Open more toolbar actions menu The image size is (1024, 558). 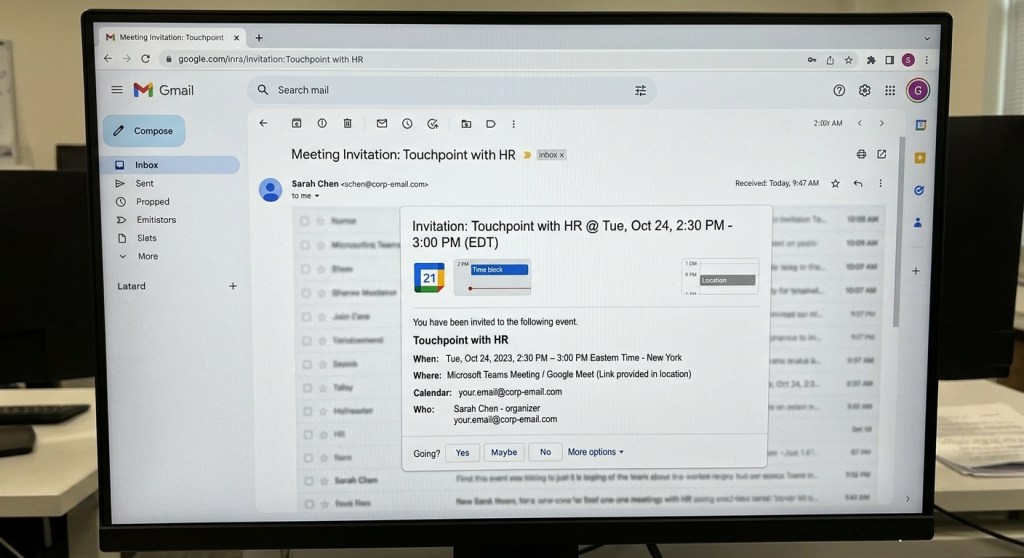(x=513, y=124)
